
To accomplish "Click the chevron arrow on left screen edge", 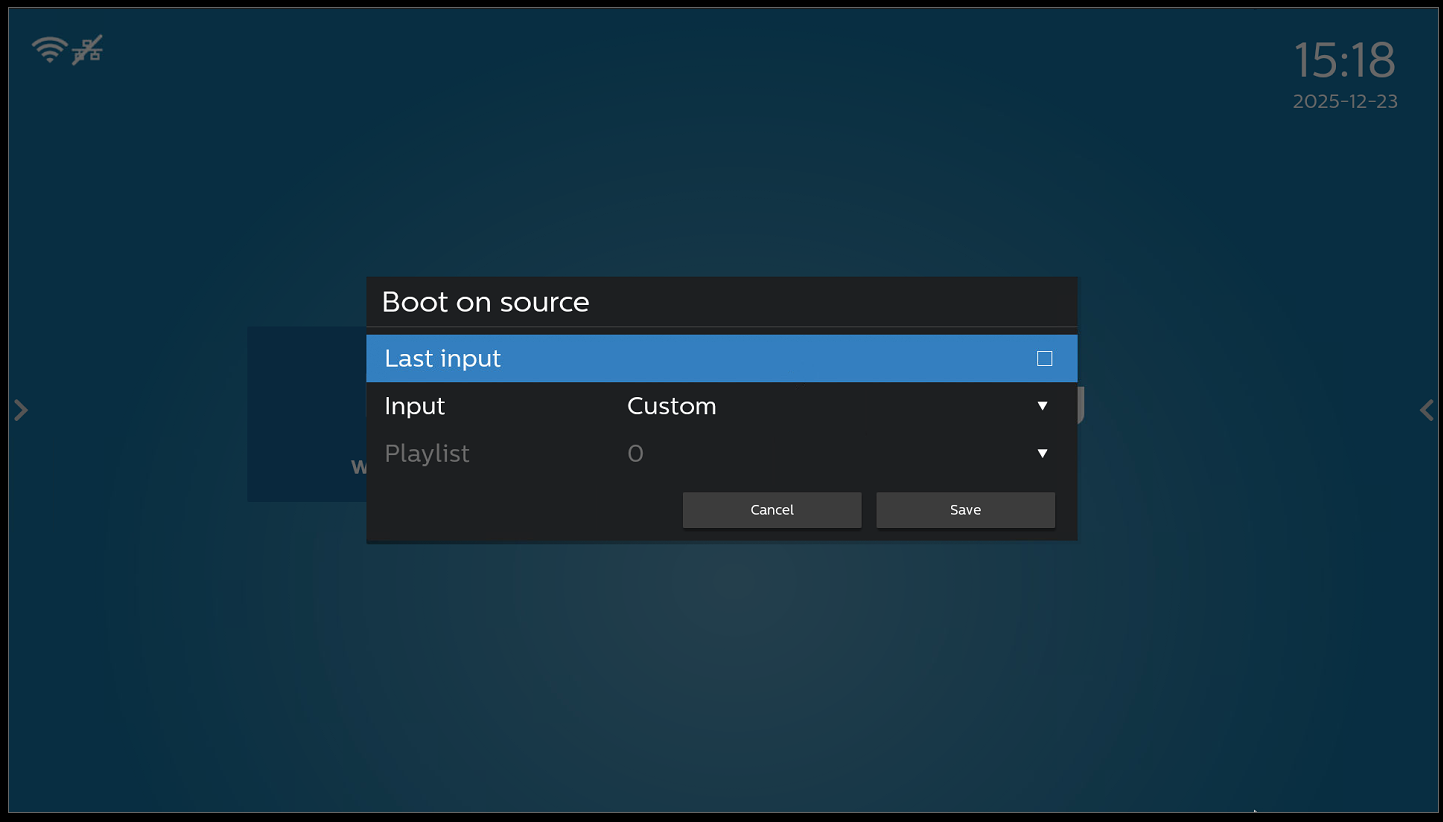I will [x=21, y=410].
